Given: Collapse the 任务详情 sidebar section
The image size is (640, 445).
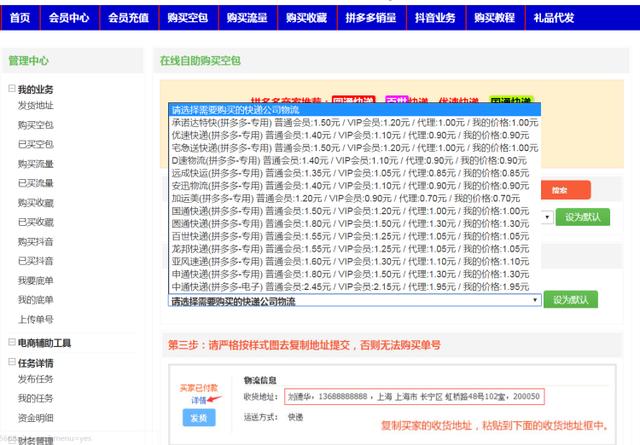Looking at the screenshot, I should tap(12, 363).
